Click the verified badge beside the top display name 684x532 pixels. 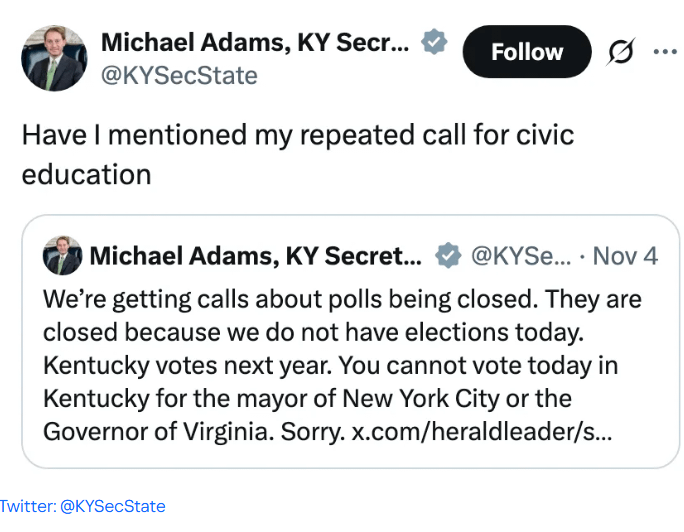[433, 42]
